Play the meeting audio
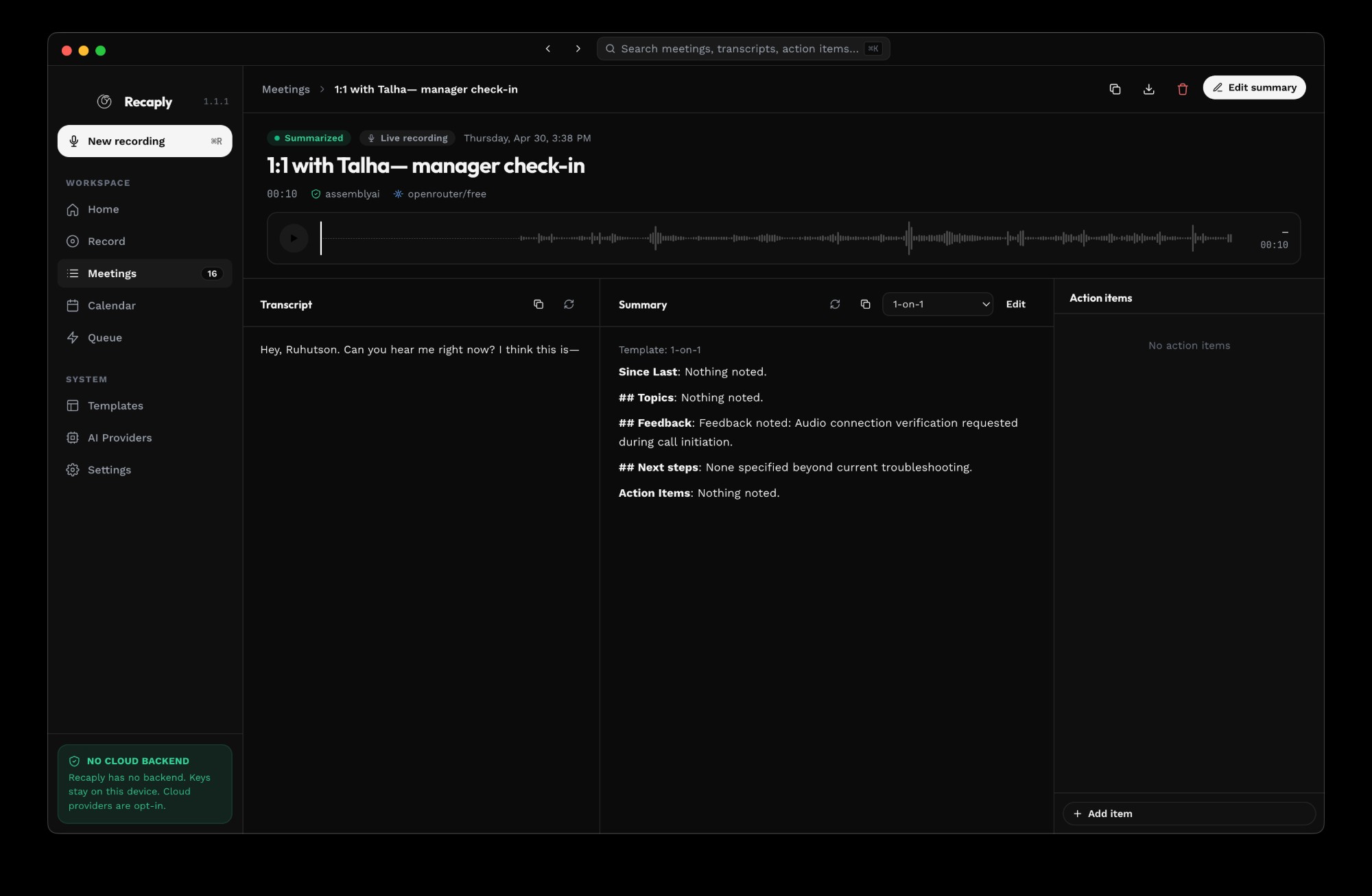The height and width of the screenshot is (896, 1372). coord(294,238)
